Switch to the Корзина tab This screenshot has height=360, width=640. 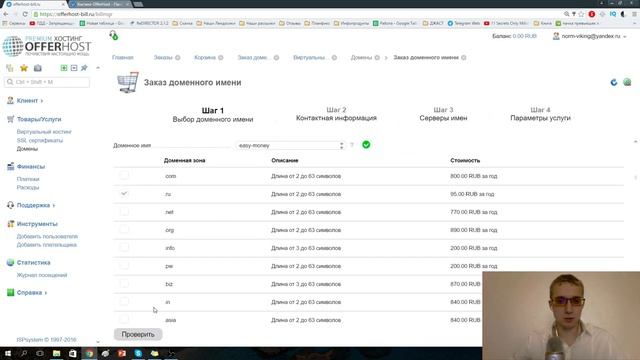click(205, 58)
